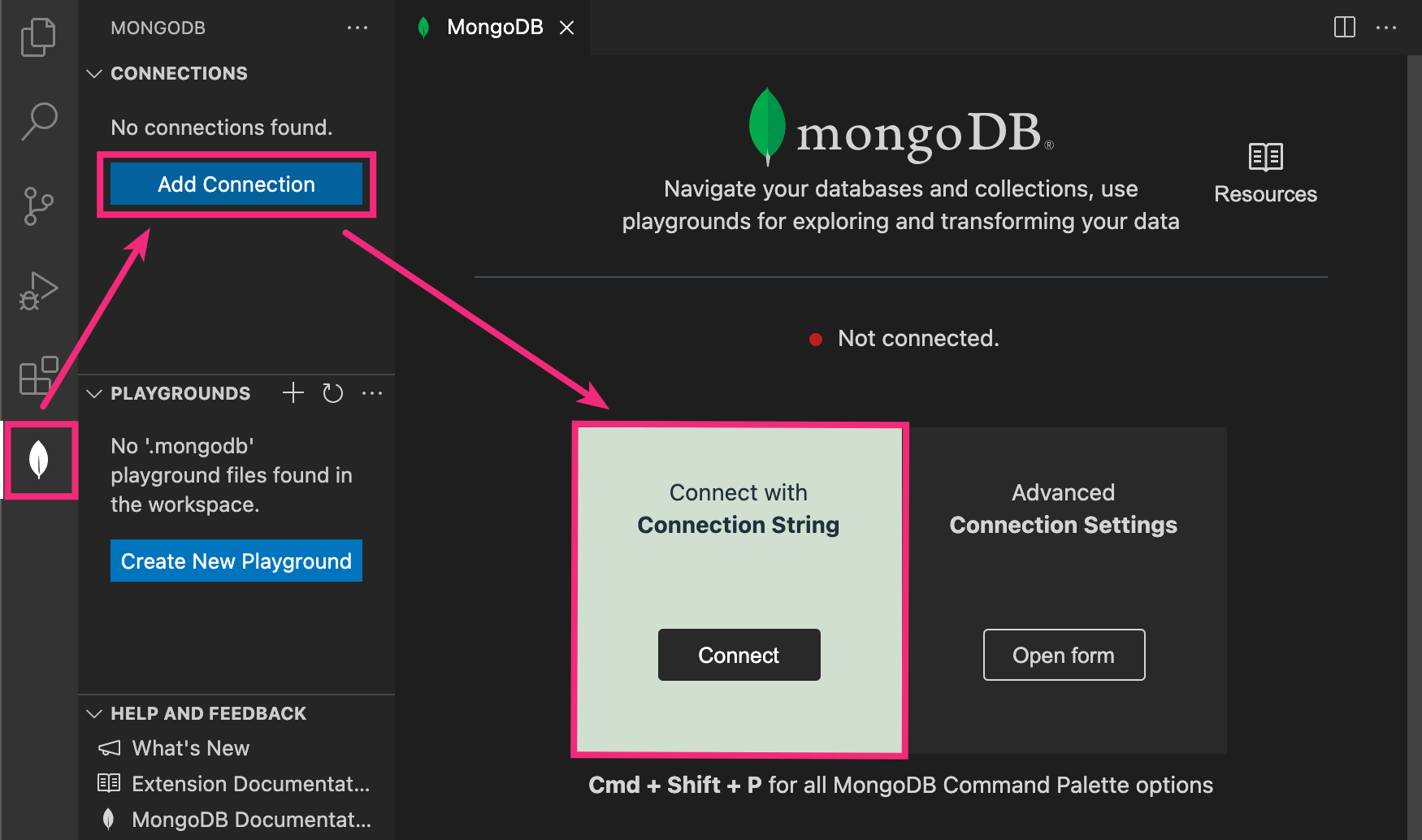Open the Extensions blocks icon
Image resolution: width=1422 pixels, height=840 pixels.
(38, 375)
